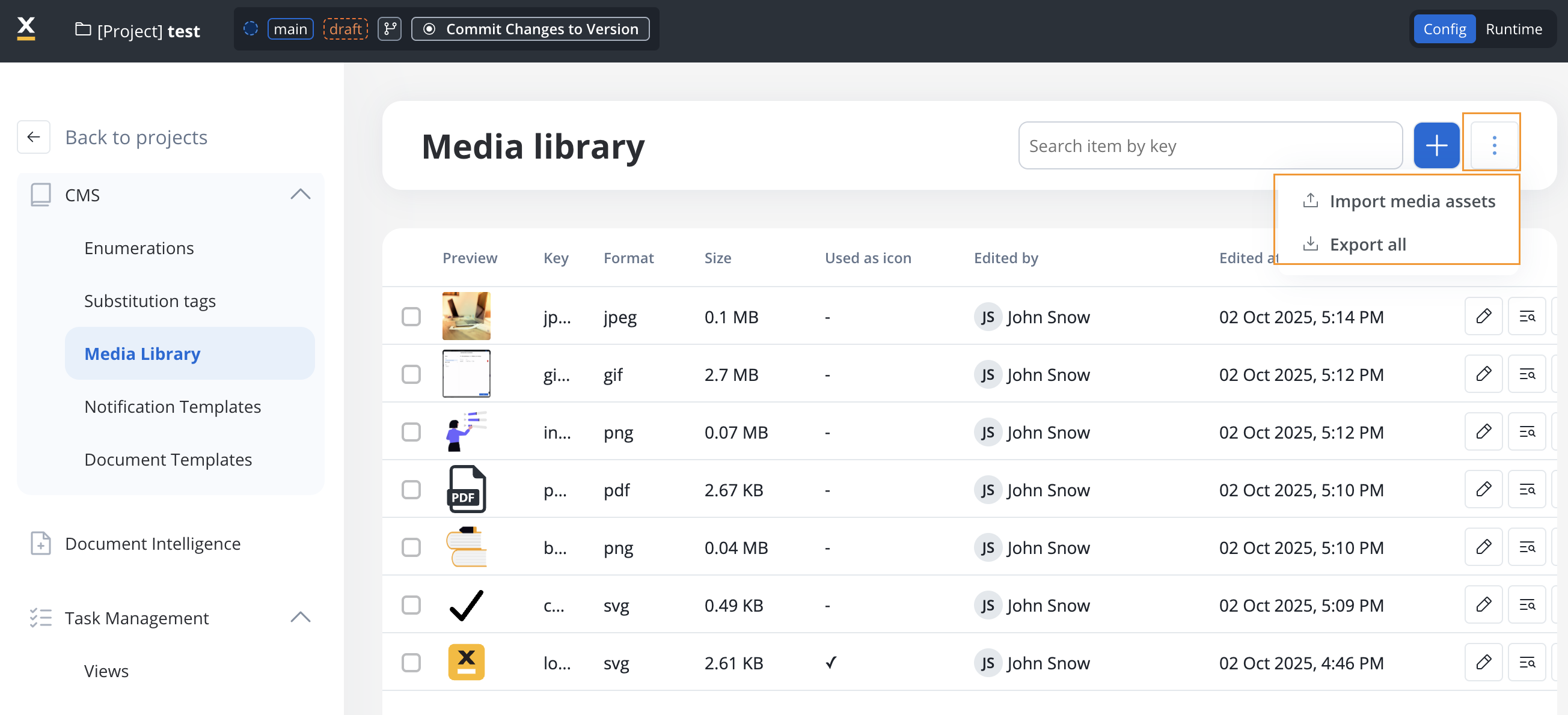Select the pdf row checkbox
The width and height of the screenshot is (1568, 715).
[411, 490]
